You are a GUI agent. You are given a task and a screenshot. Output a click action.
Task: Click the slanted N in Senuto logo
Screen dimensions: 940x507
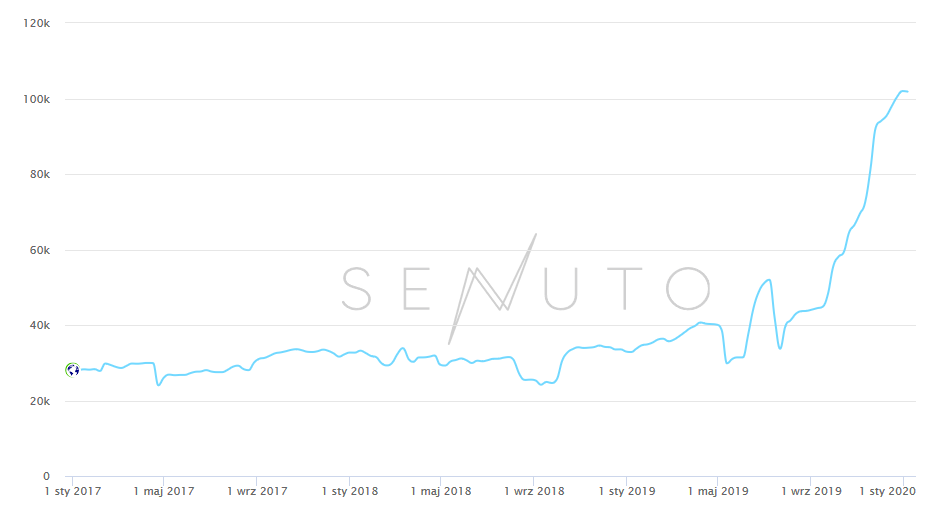492,288
